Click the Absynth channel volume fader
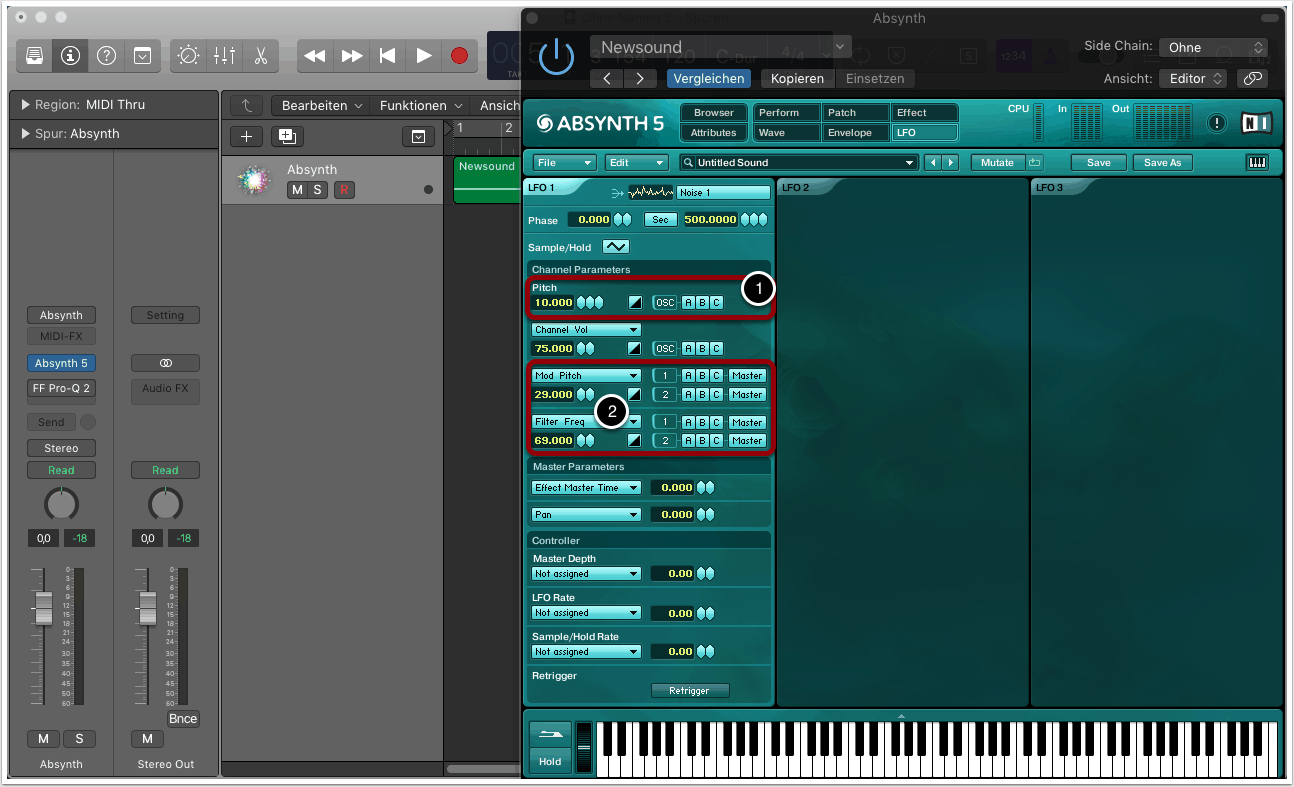The width and height of the screenshot is (1294, 787). [43, 607]
